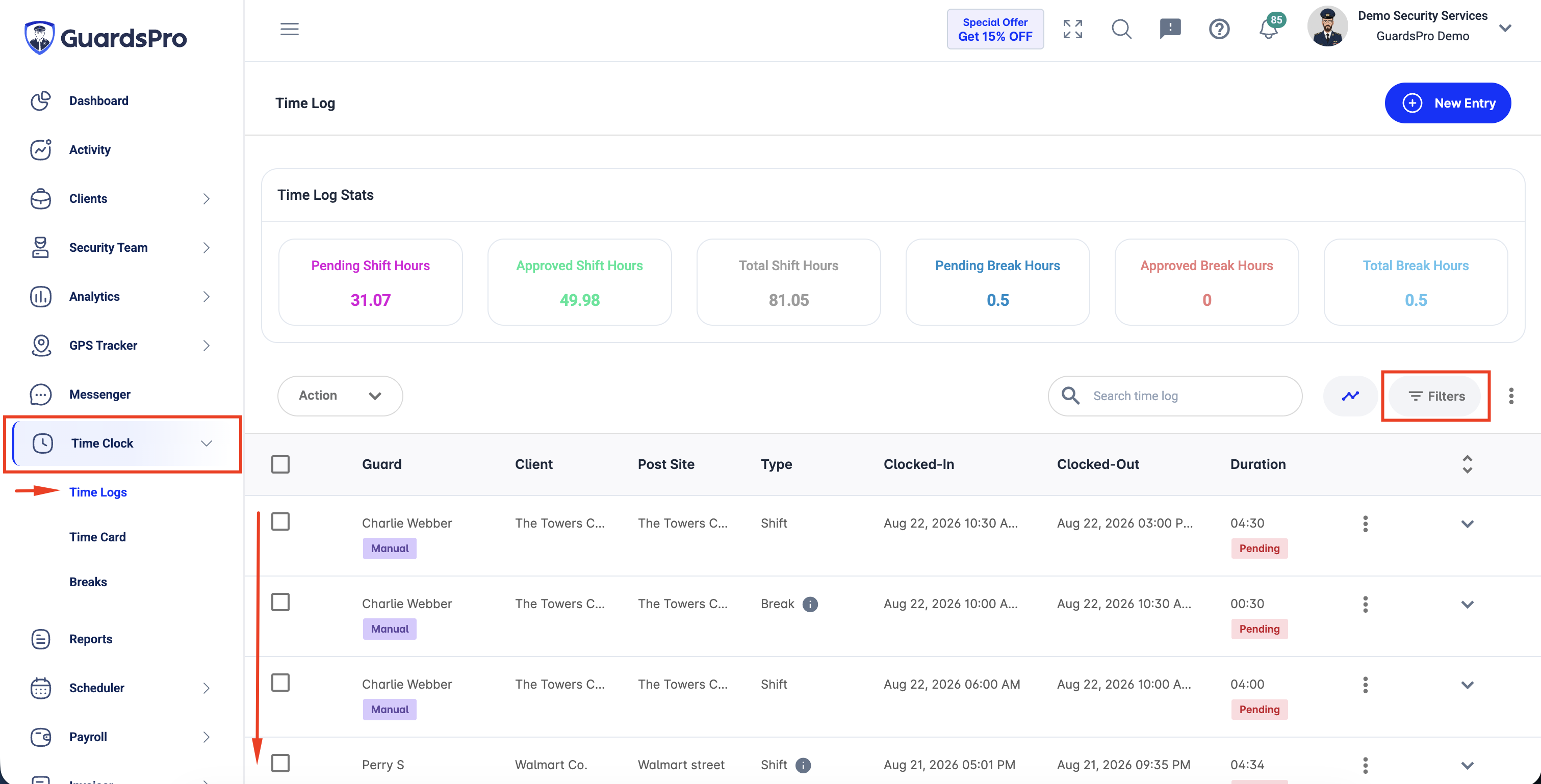This screenshot has height=784, width=1541.
Task: Go to Breaks in the sidebar
Action: (88, 582)
